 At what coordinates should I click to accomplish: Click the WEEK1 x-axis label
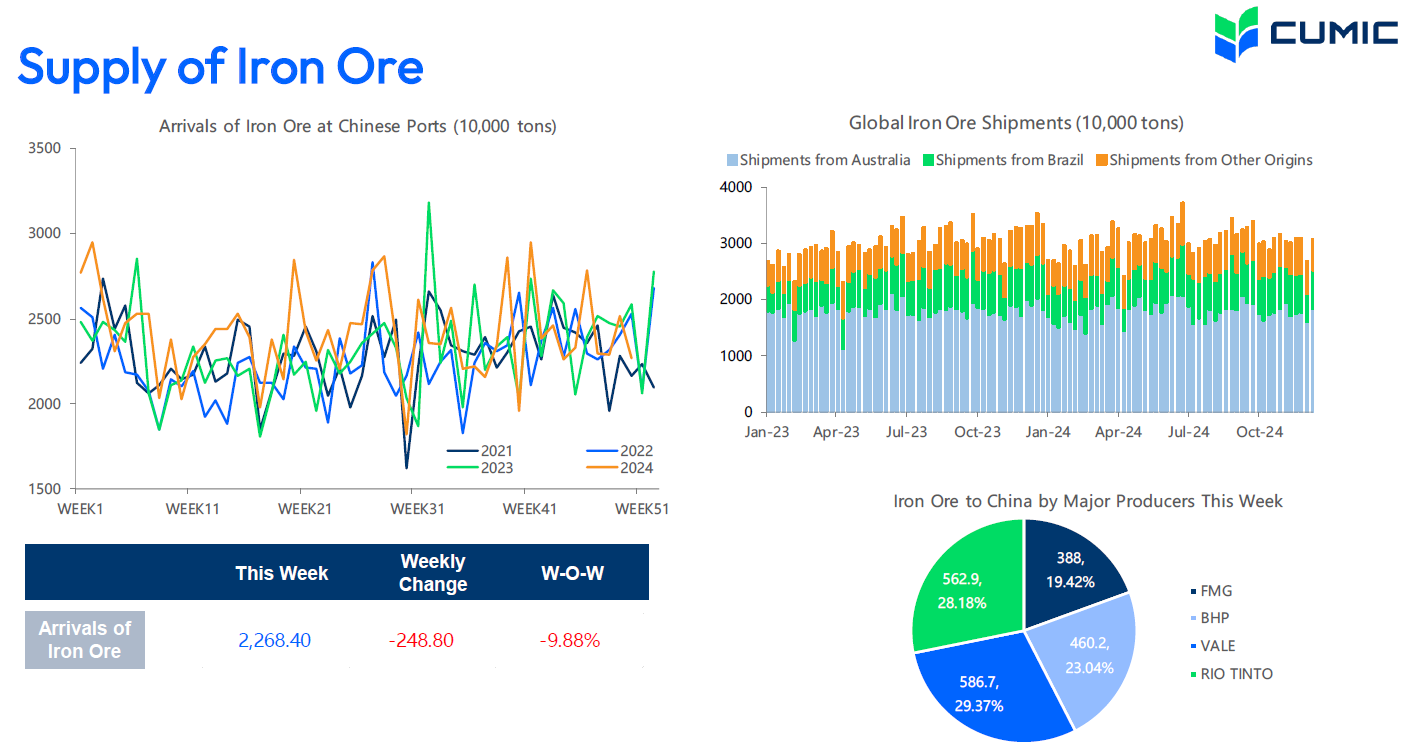81,508
